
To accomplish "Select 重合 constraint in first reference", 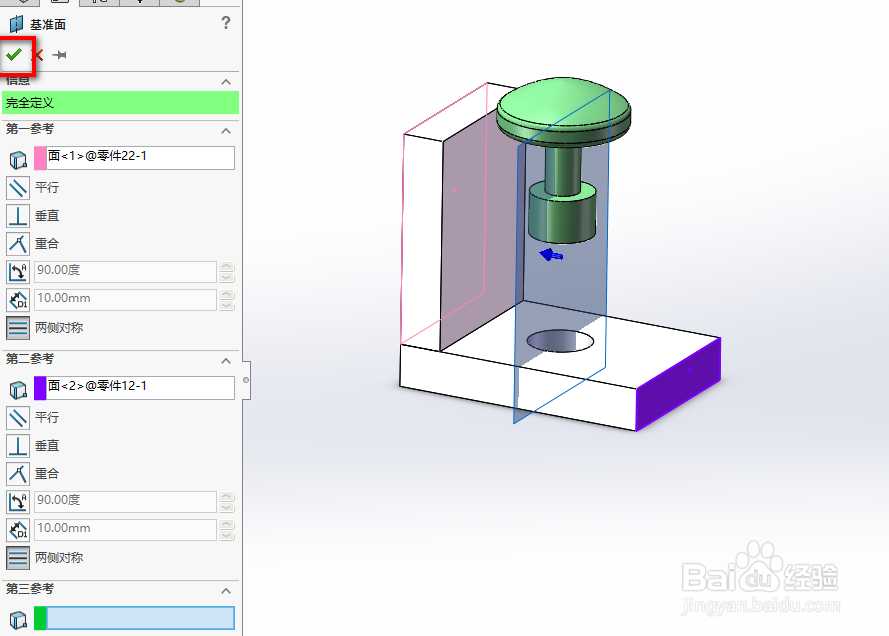I will (18, 244).
